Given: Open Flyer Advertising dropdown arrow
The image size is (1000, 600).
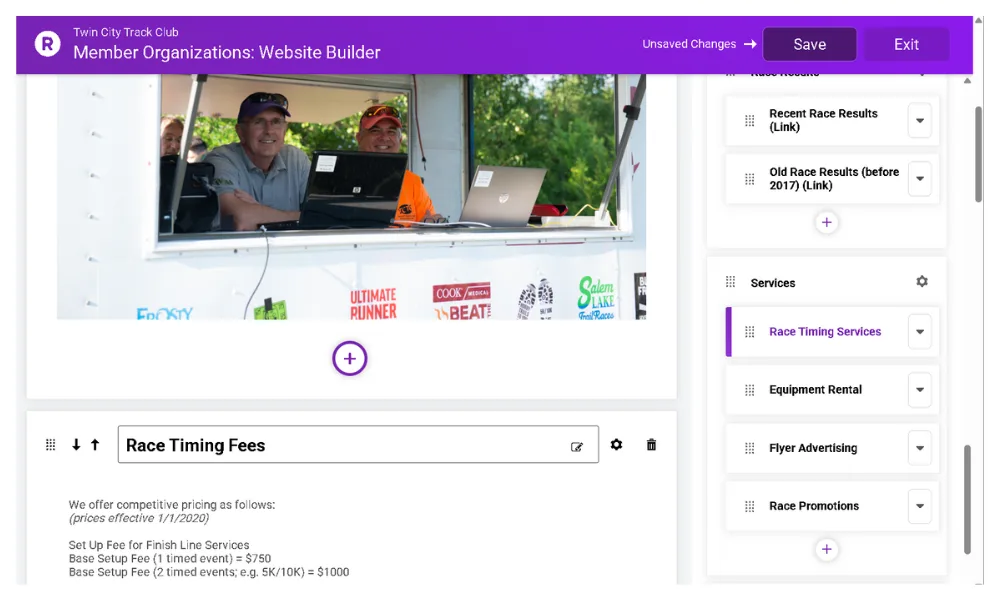Looking at the screenshot, I should 920,448.
